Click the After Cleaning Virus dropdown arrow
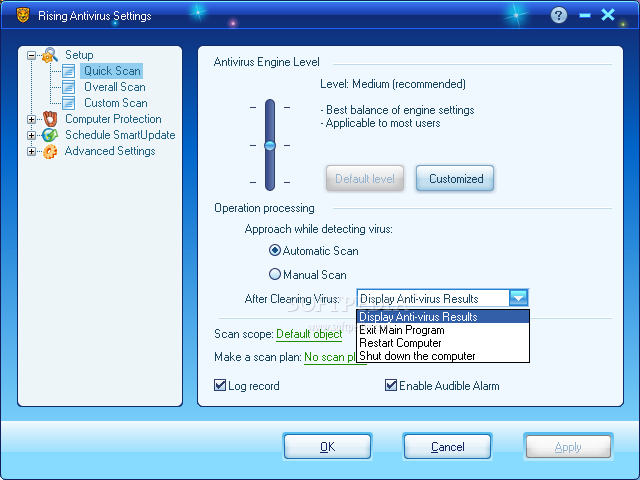 [518, 298]
